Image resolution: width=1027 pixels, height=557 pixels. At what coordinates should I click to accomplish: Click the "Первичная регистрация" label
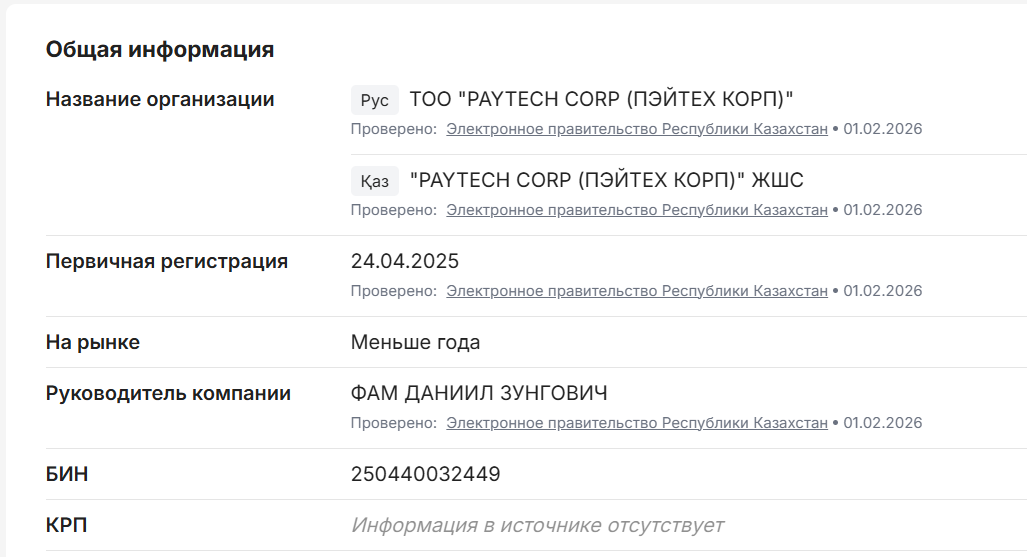167,262
